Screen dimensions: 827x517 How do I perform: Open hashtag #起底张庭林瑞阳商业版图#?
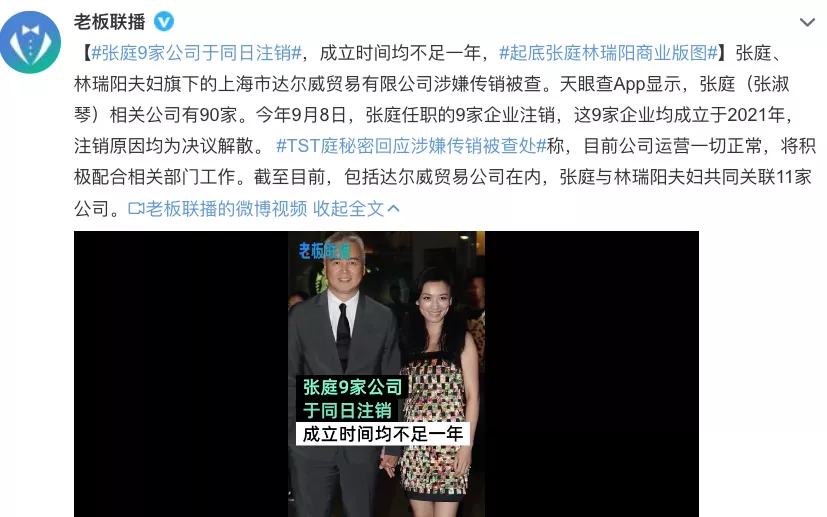point(608,53)
